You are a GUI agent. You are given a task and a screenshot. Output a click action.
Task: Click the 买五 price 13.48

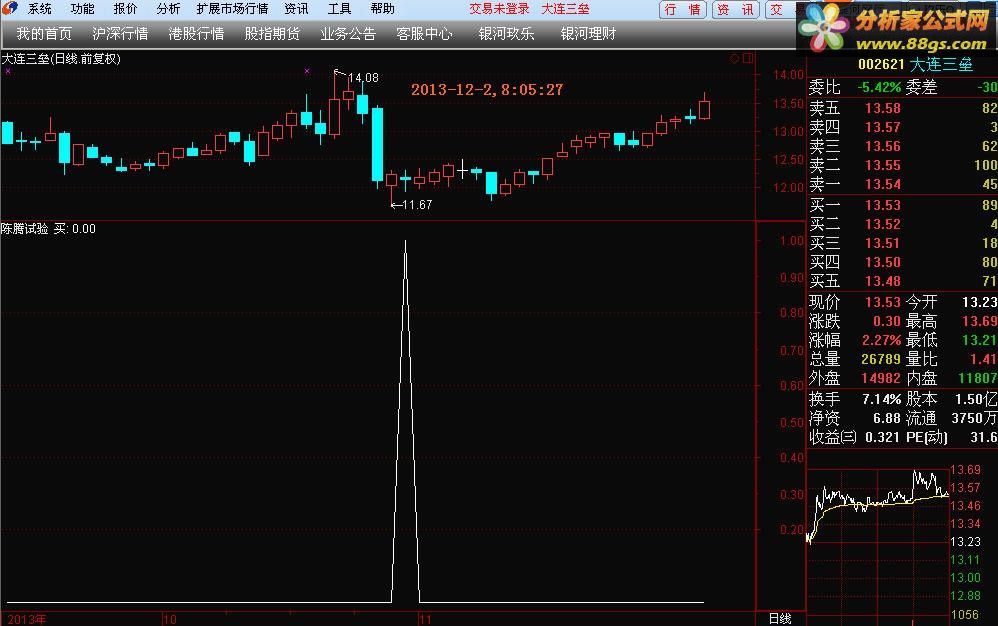(882, 281)
